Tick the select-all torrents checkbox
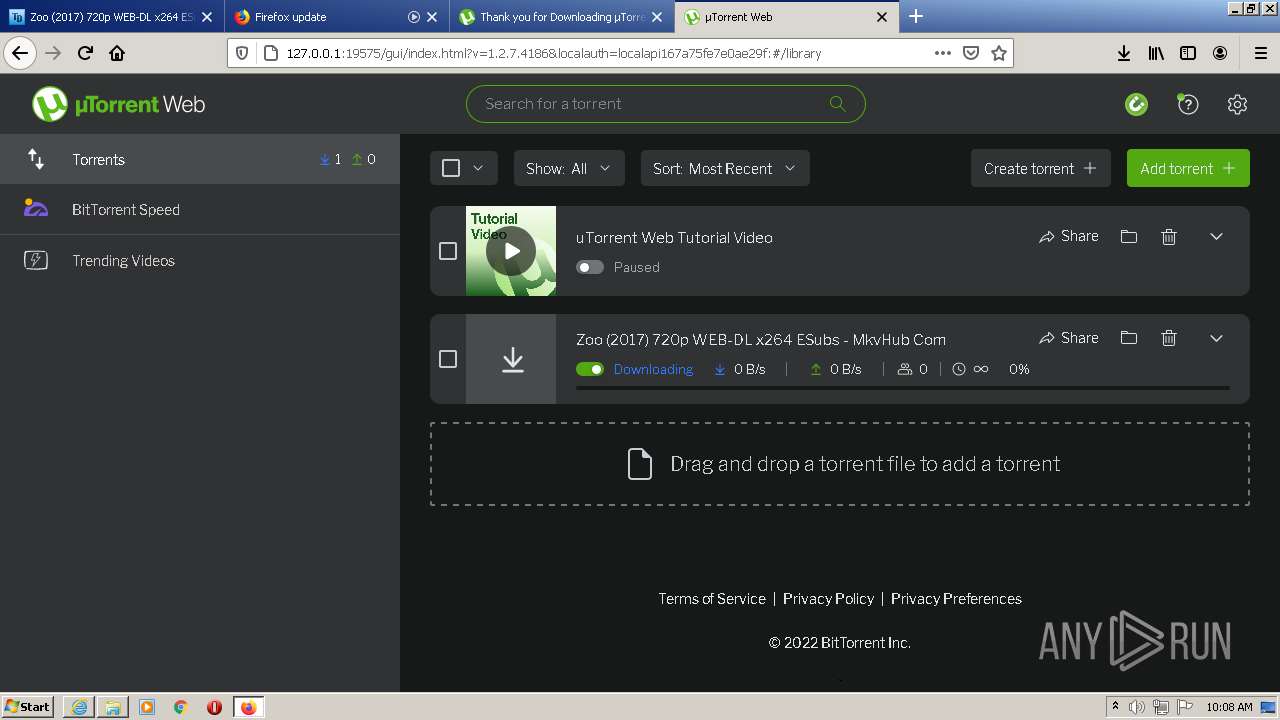The width and height of the screenshot is (1280, 720). click(451, 168)
